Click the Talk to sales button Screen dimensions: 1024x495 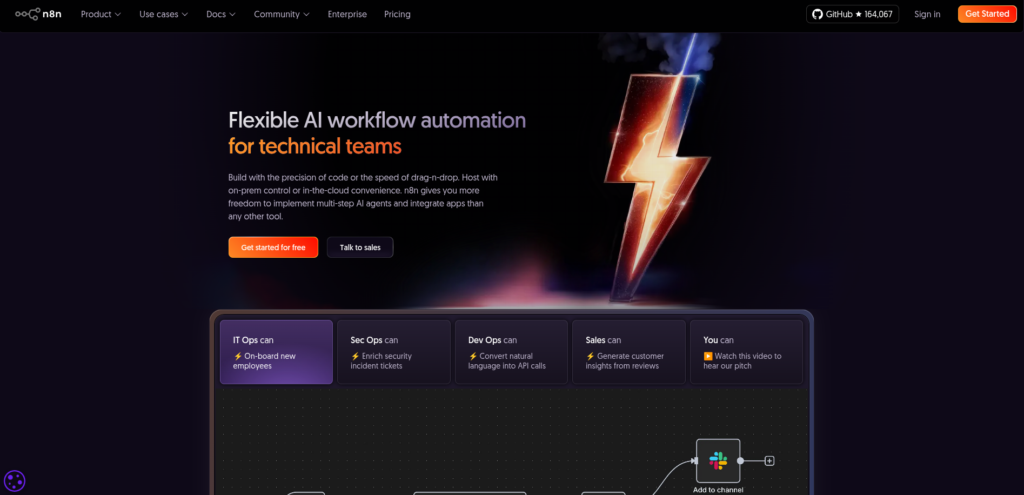[360, 247]
